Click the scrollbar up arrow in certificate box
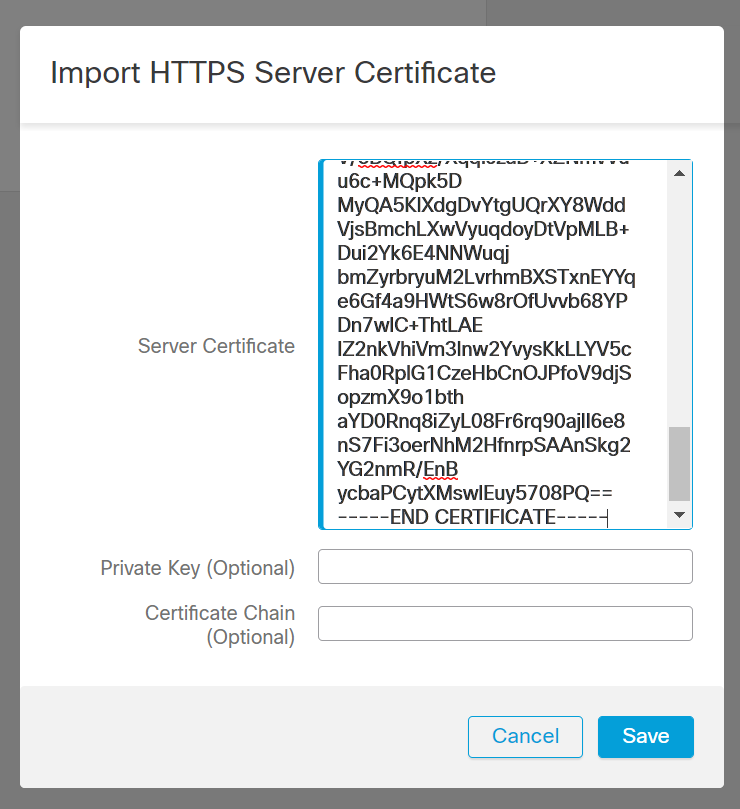Viewport: 740px width, 809px height. 679,174
